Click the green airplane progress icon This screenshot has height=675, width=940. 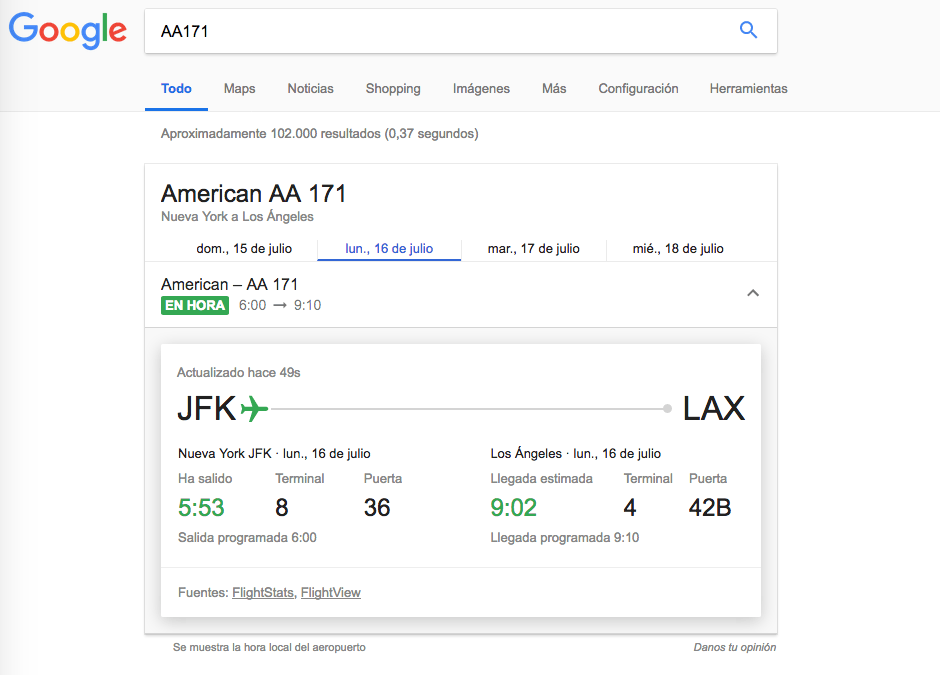coord(255,408)
